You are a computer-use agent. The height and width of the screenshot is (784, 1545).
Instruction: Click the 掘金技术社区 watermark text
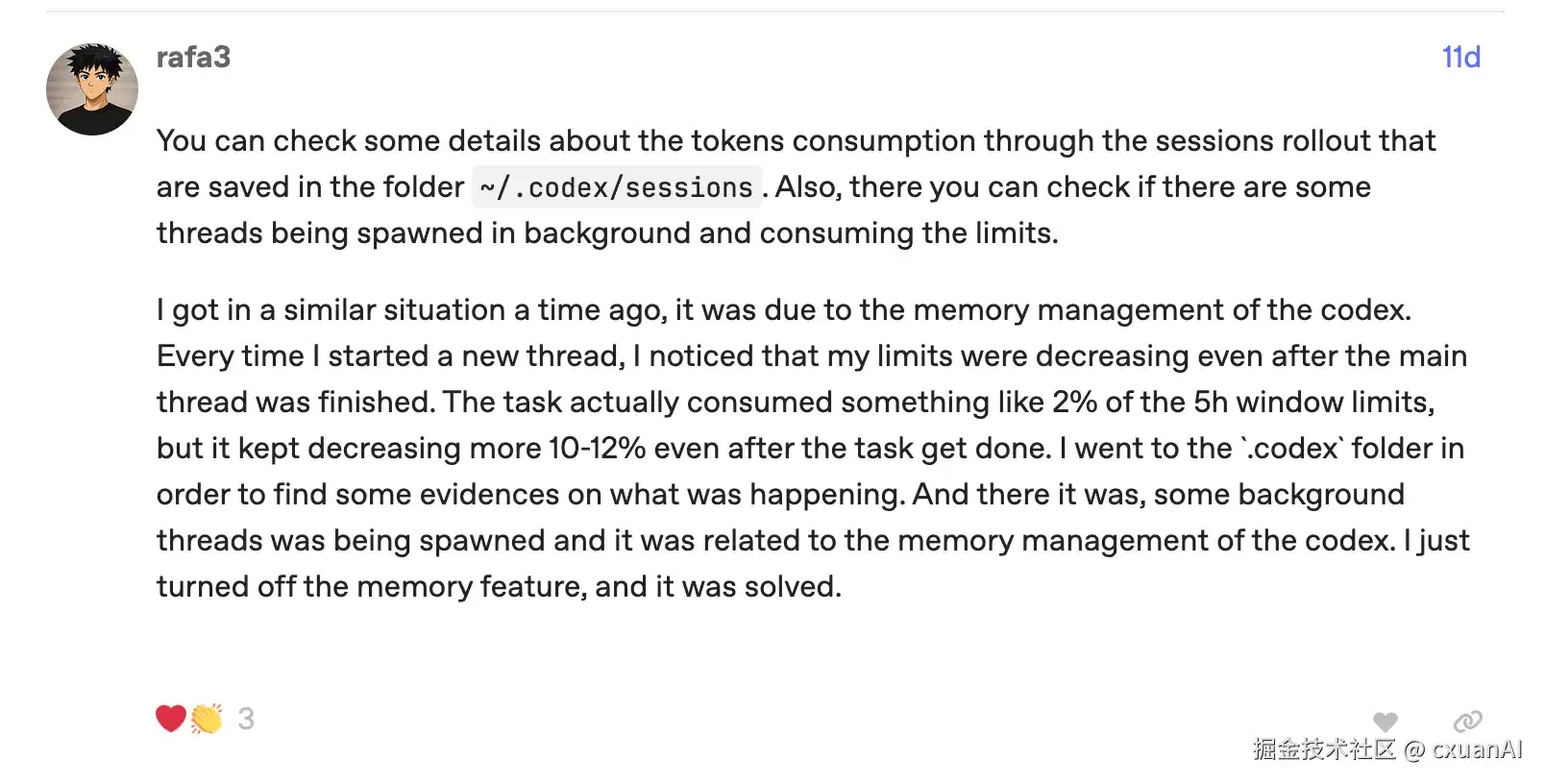tap(1324, 749)
